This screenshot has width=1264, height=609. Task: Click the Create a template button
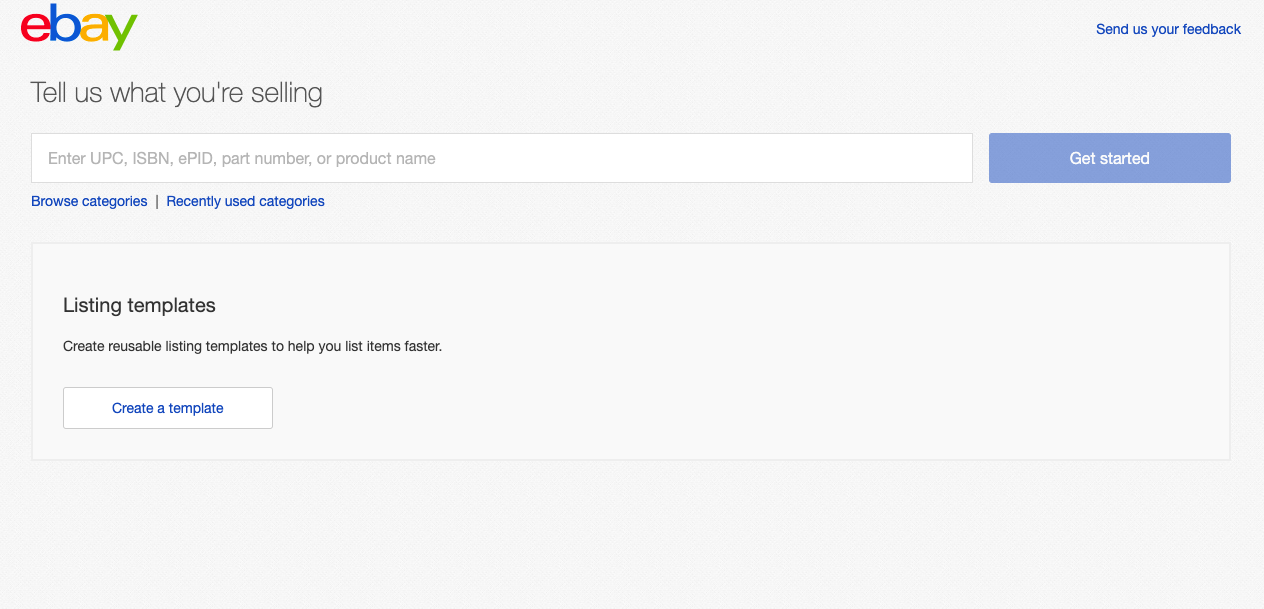[168, 408]
